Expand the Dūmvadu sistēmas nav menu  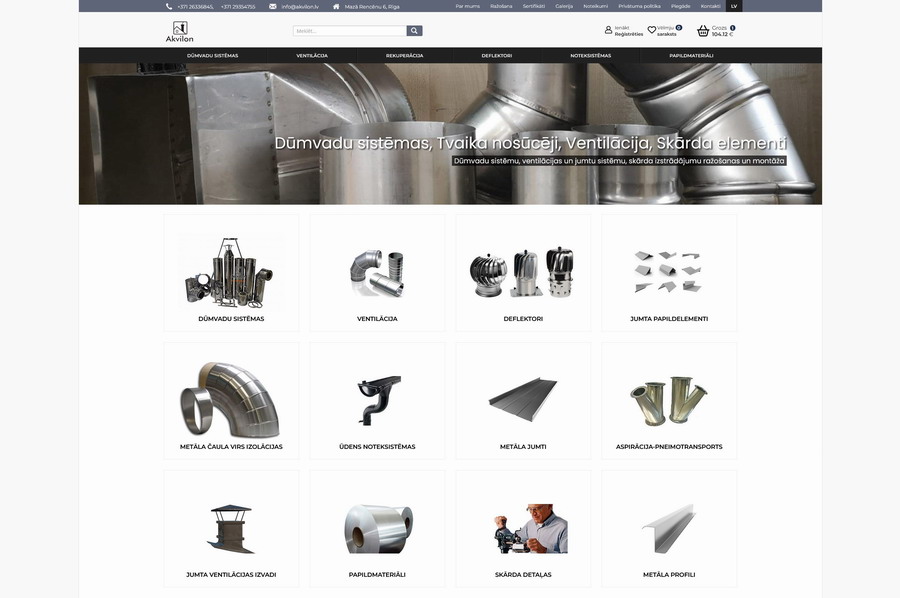pos(212,56)
